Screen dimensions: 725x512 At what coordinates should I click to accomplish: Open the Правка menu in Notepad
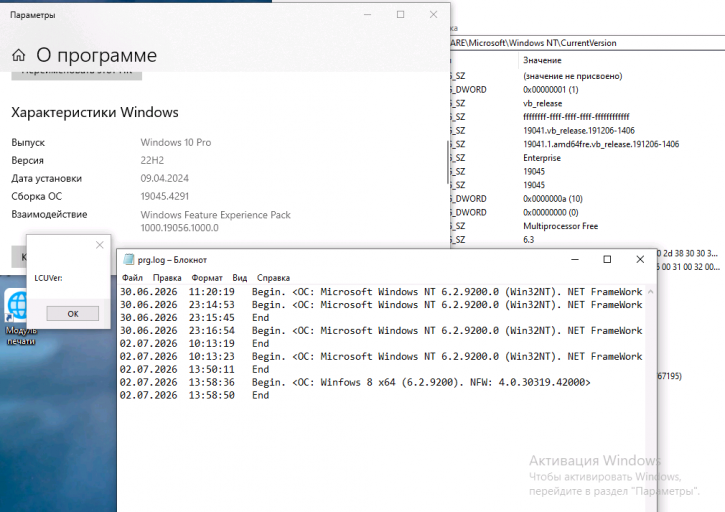[x=167, y=278]
